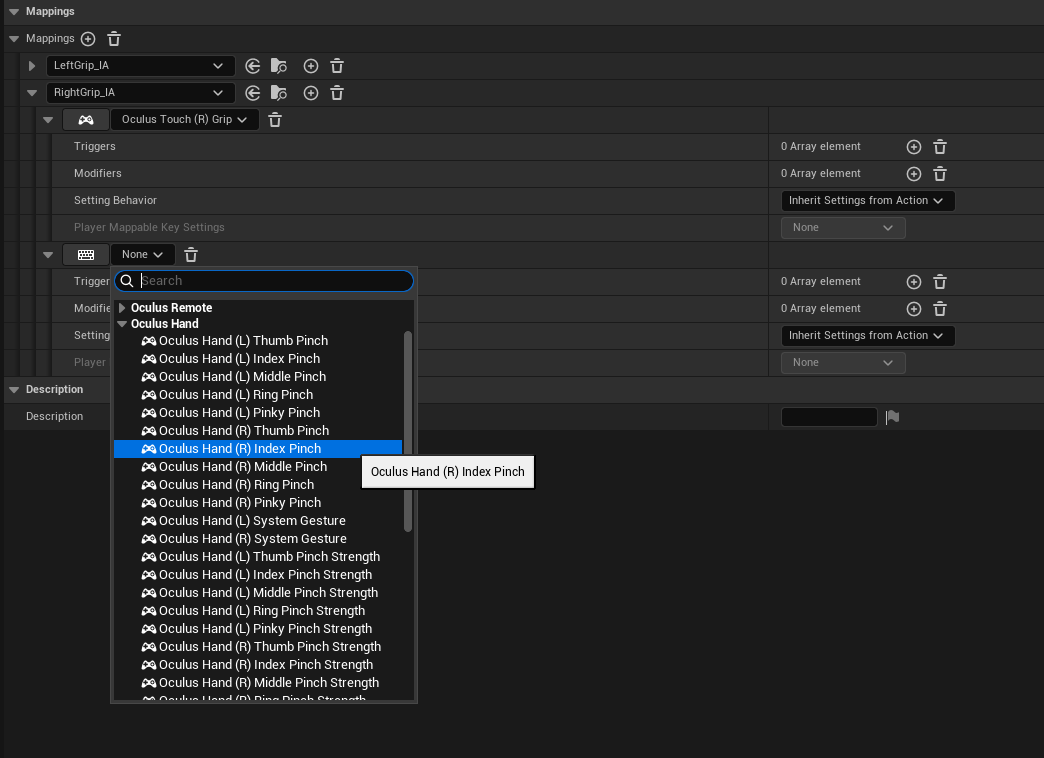The width and height of the screenshot is (1044, 758).
Task: Add a key binding to RightGrip_IA
Action: click(311, 93)
